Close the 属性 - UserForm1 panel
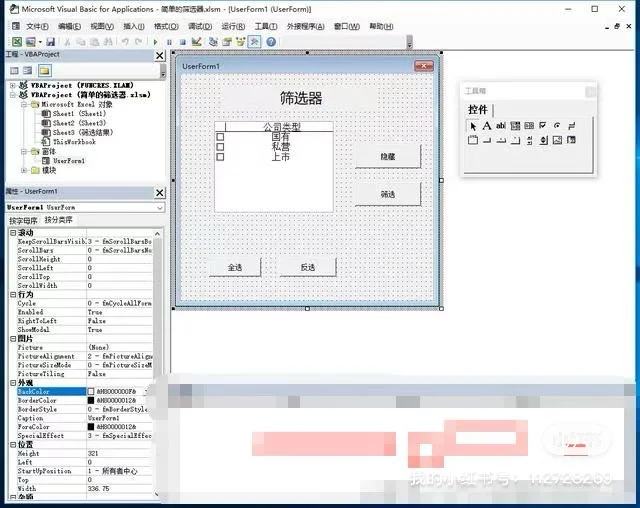The height and width of the screenshot is (508, 640). coord(160,193)
